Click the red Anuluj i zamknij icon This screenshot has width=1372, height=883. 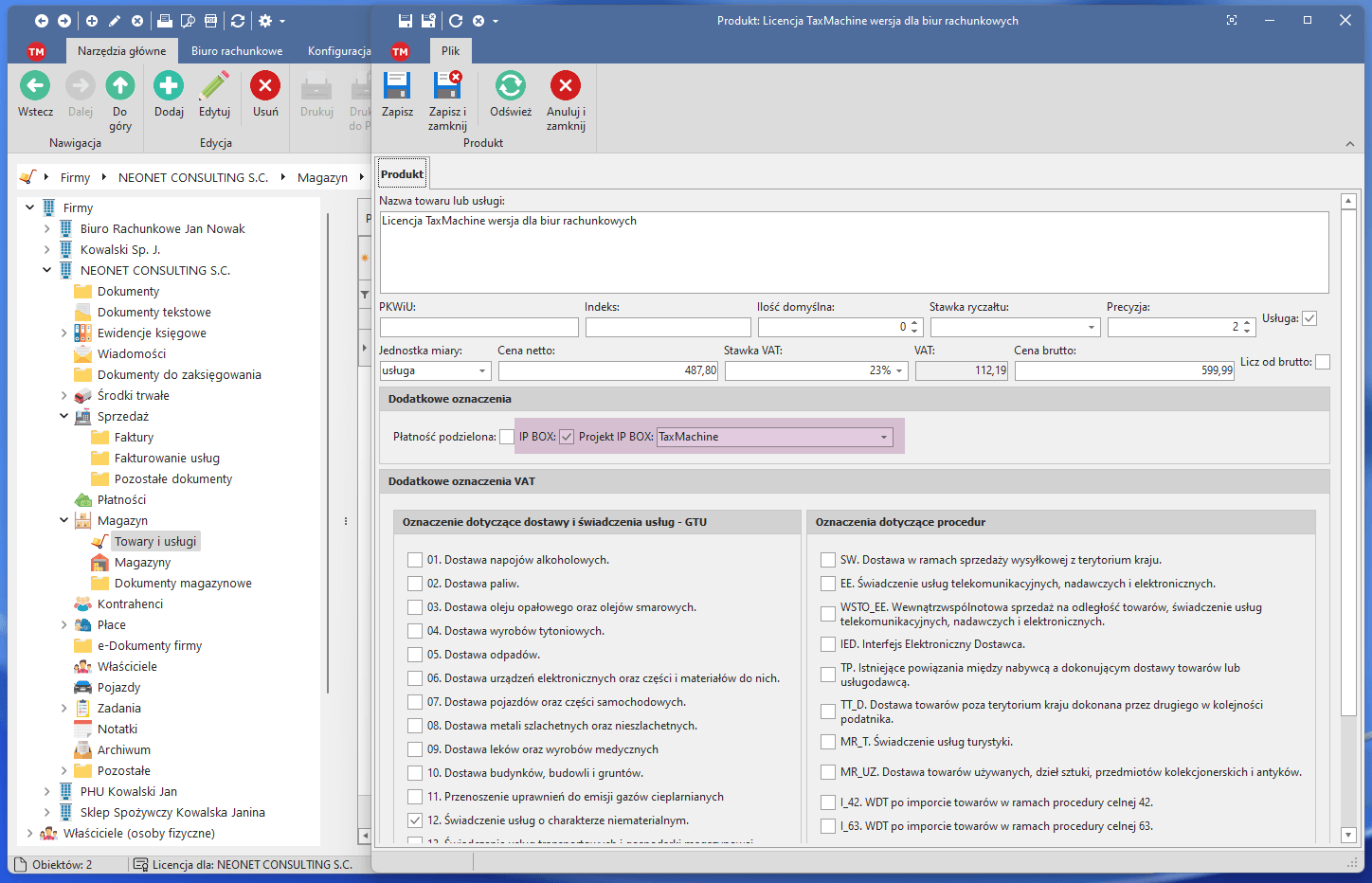pos(566,87)
